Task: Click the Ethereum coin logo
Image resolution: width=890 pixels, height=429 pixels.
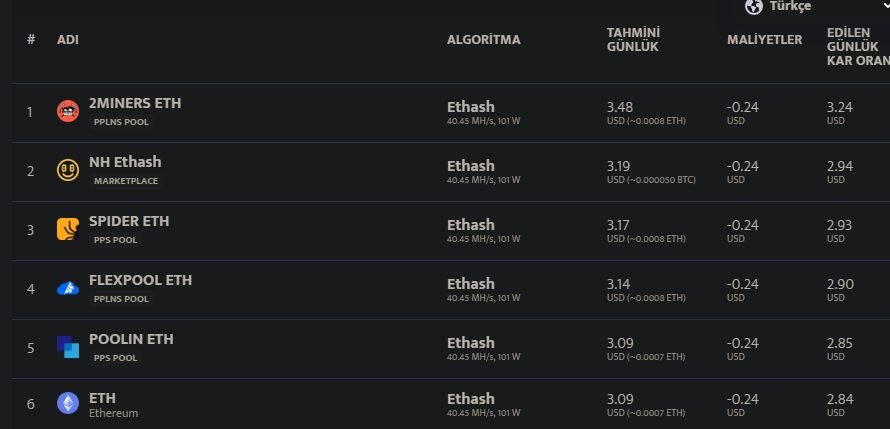Action: (x=68, y=404)
